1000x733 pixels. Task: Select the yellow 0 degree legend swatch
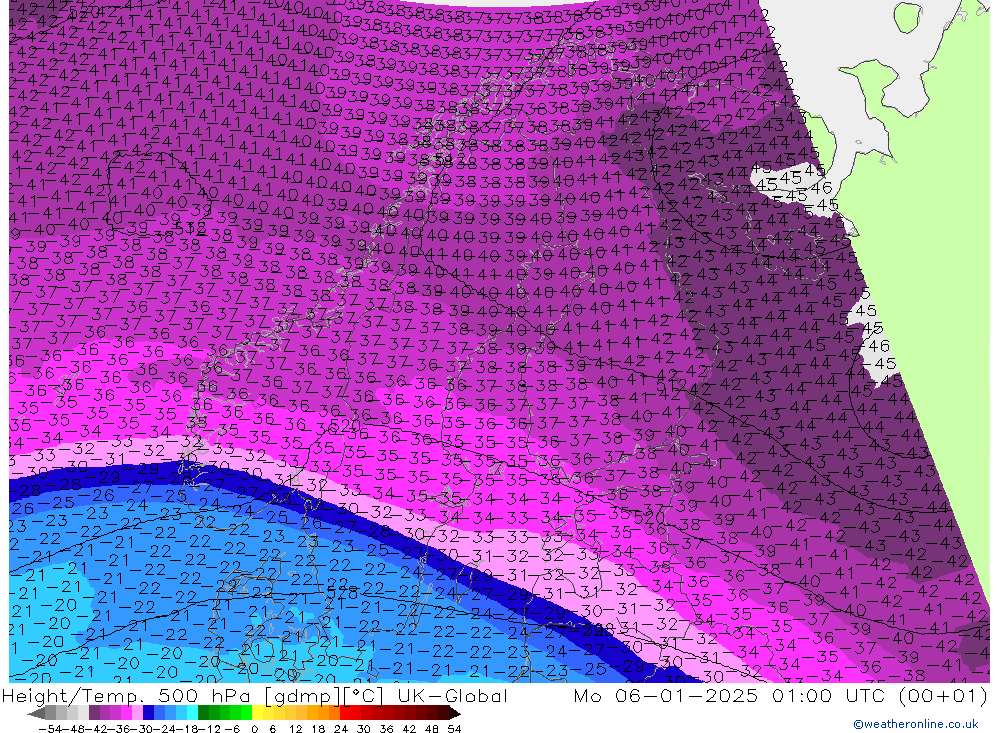point(257,713)
